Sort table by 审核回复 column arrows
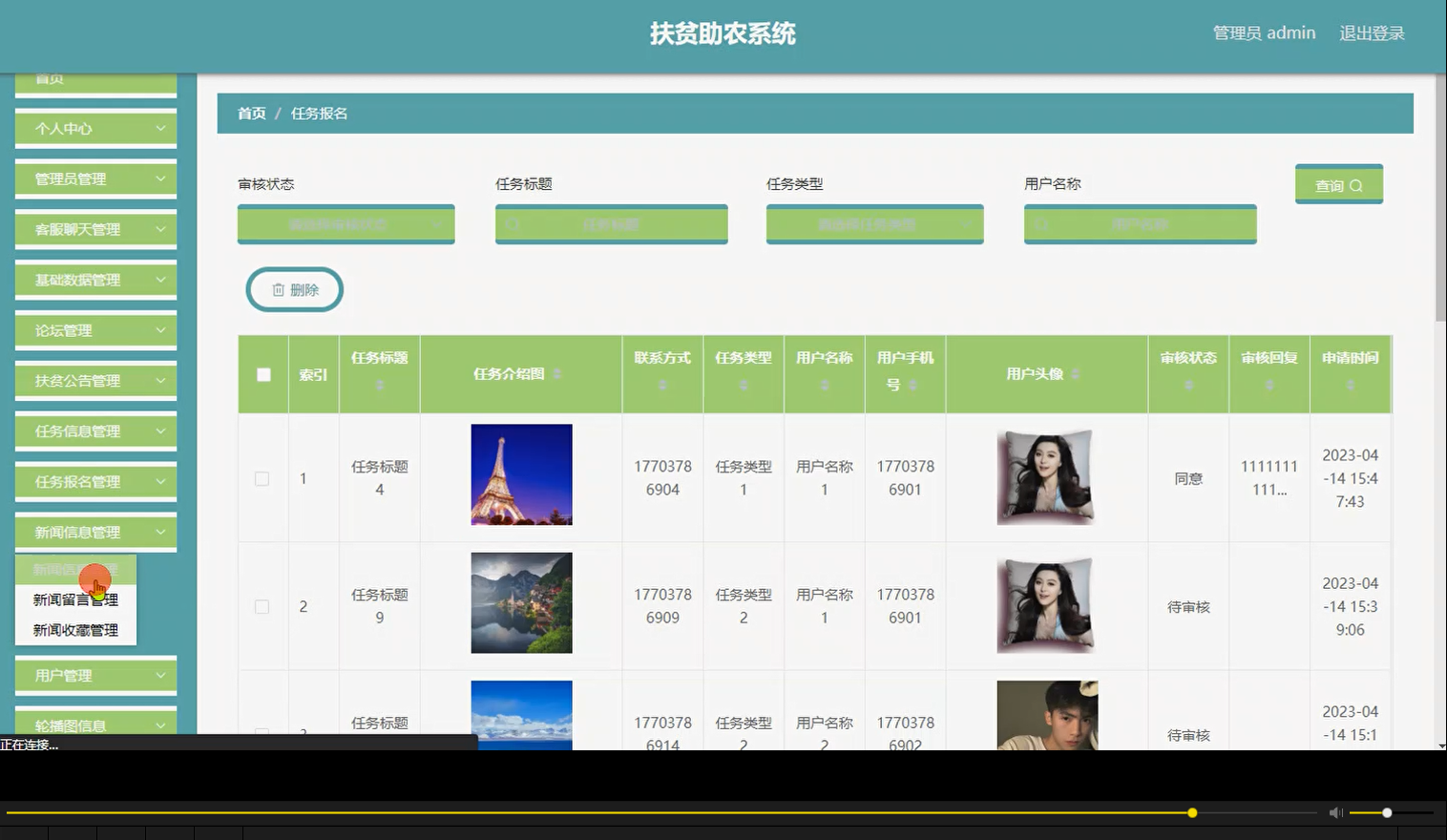Screen dimensions: 1447x840 (x=1269, y=385)
